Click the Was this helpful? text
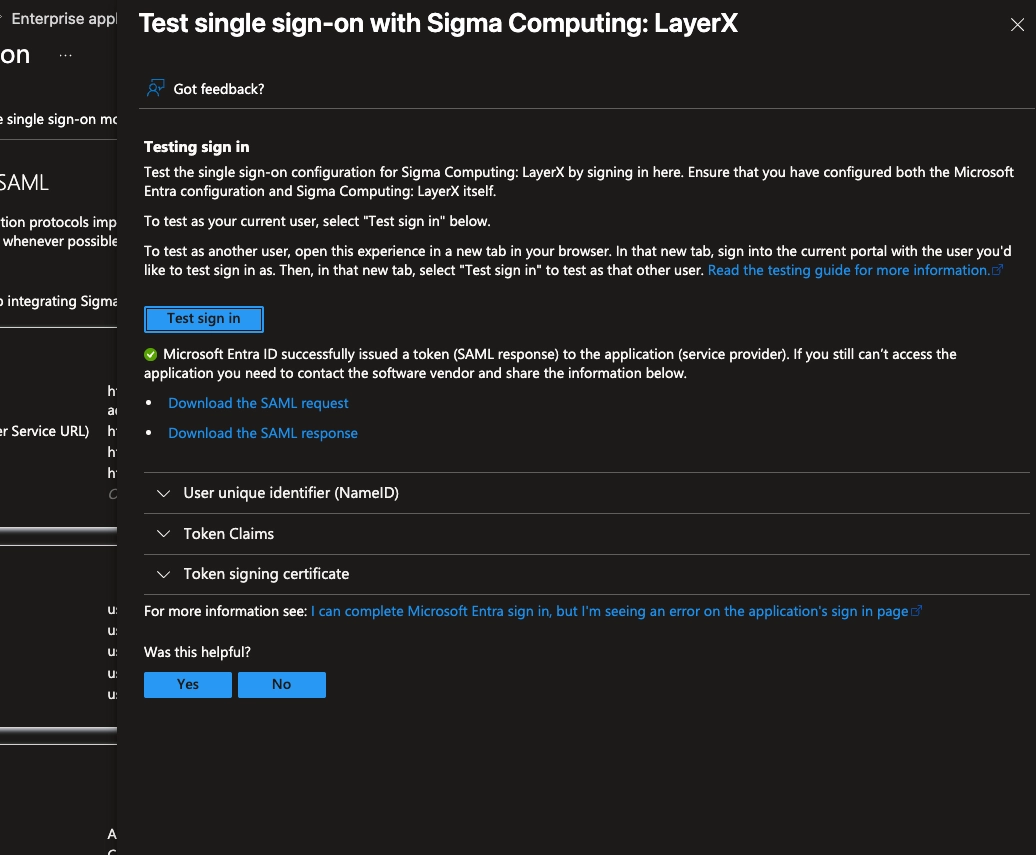This screenshot has height=855, width=1036. pyautogui.click(x=197, y=652)
